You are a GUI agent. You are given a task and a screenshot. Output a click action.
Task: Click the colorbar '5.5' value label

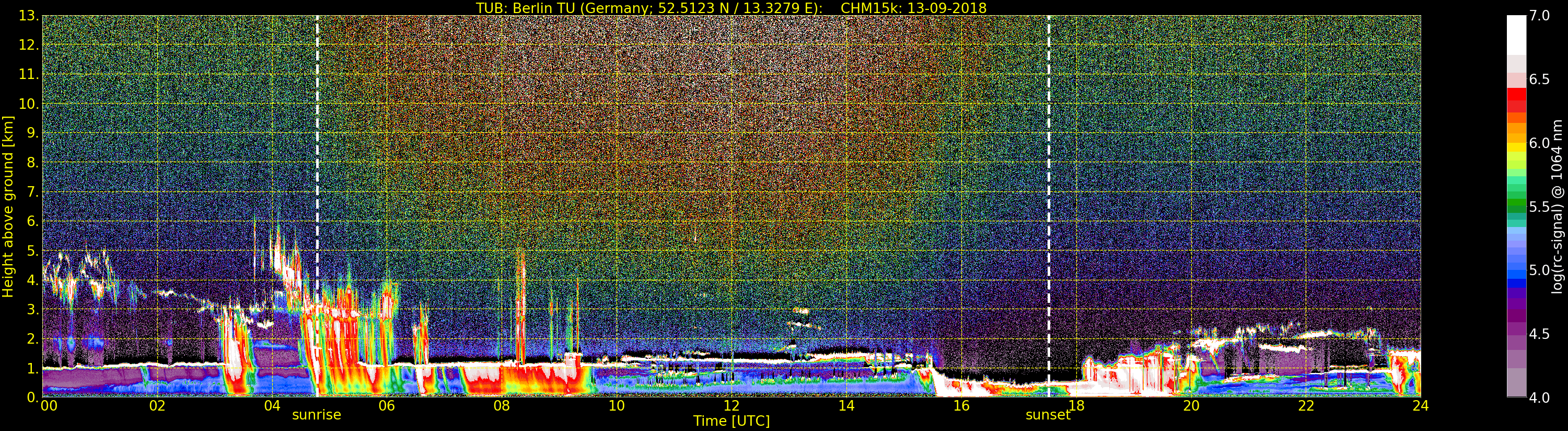point(1539,207)
